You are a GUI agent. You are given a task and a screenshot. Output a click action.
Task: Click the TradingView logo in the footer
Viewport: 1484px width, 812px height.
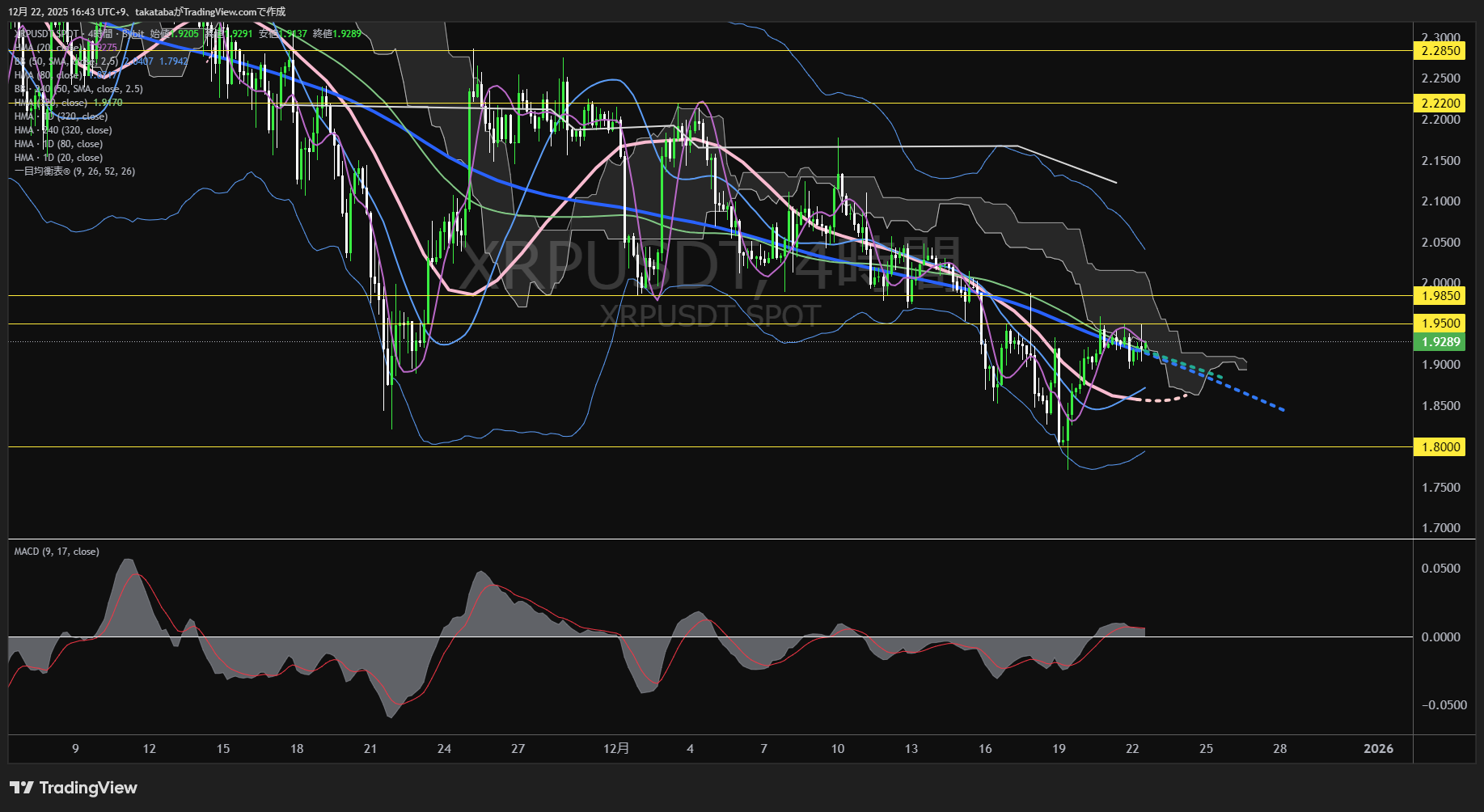(x=74, y=788)
